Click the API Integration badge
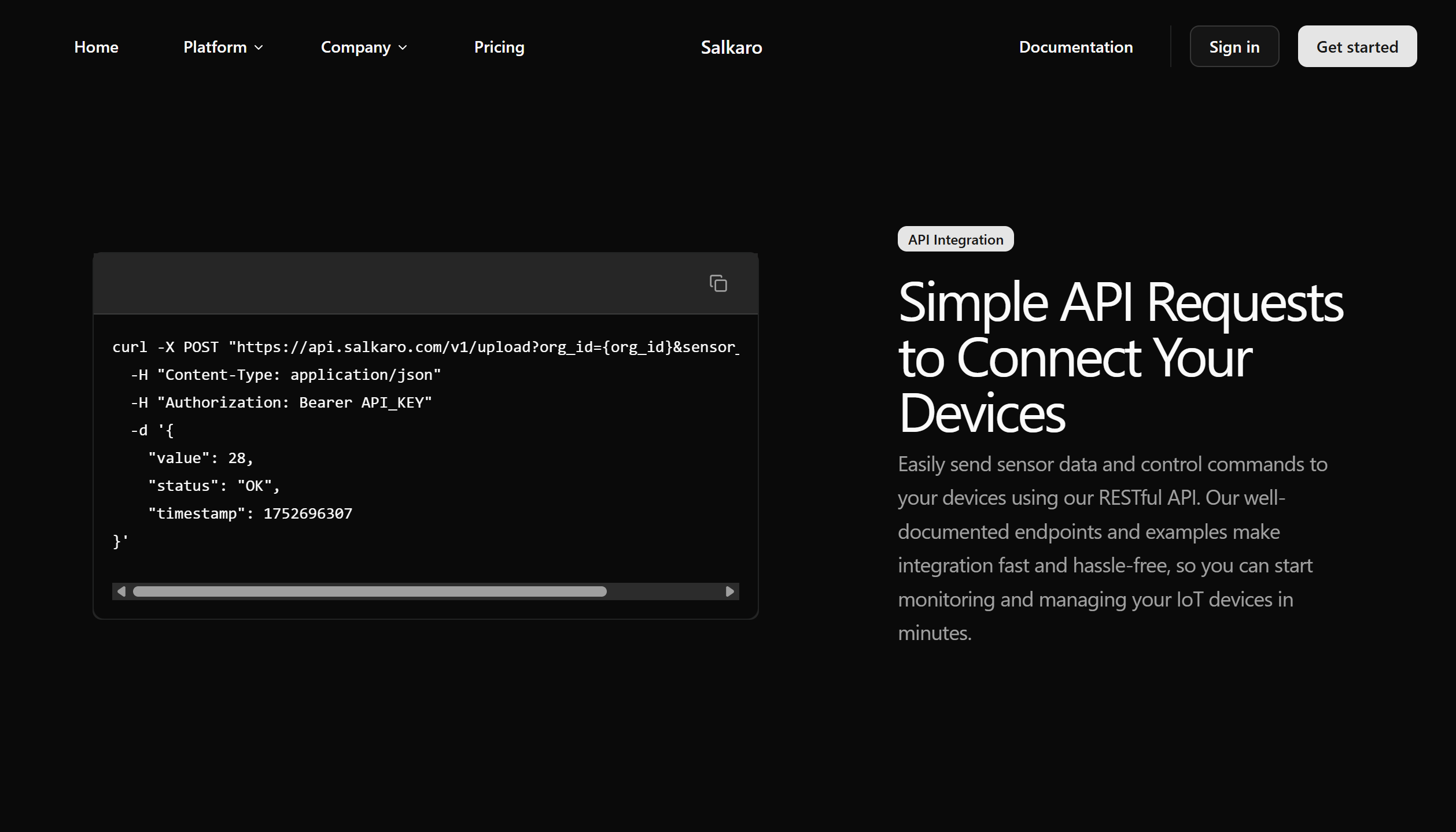This screenshot has height=832, width=1456. pyautogui.click(x=955, y=239)
